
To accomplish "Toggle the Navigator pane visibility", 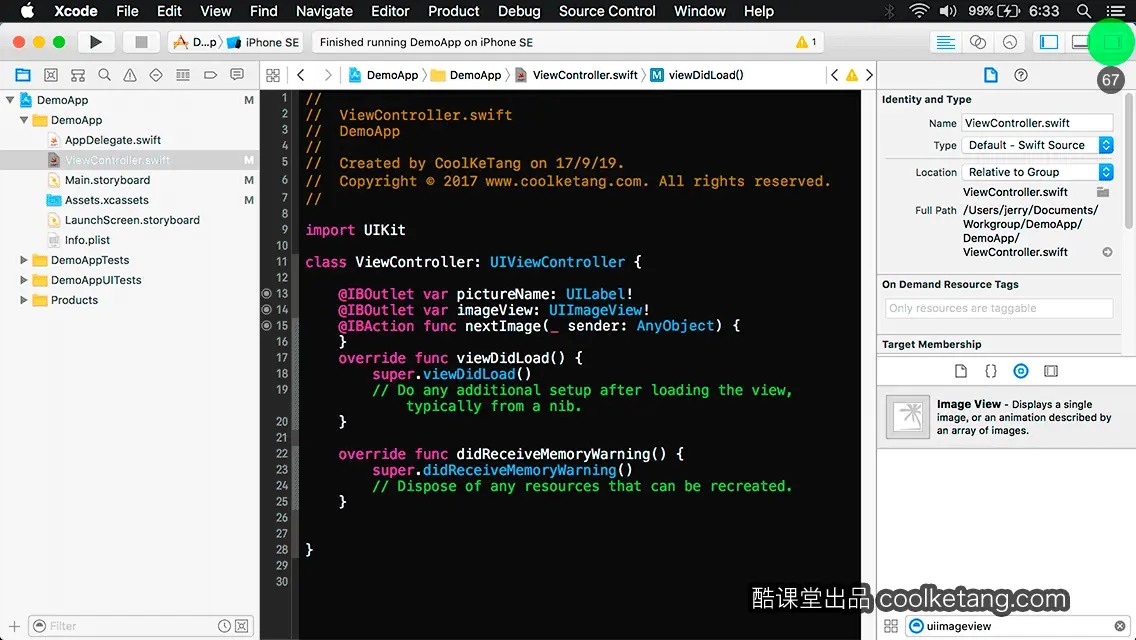I will coord(1048,42).
